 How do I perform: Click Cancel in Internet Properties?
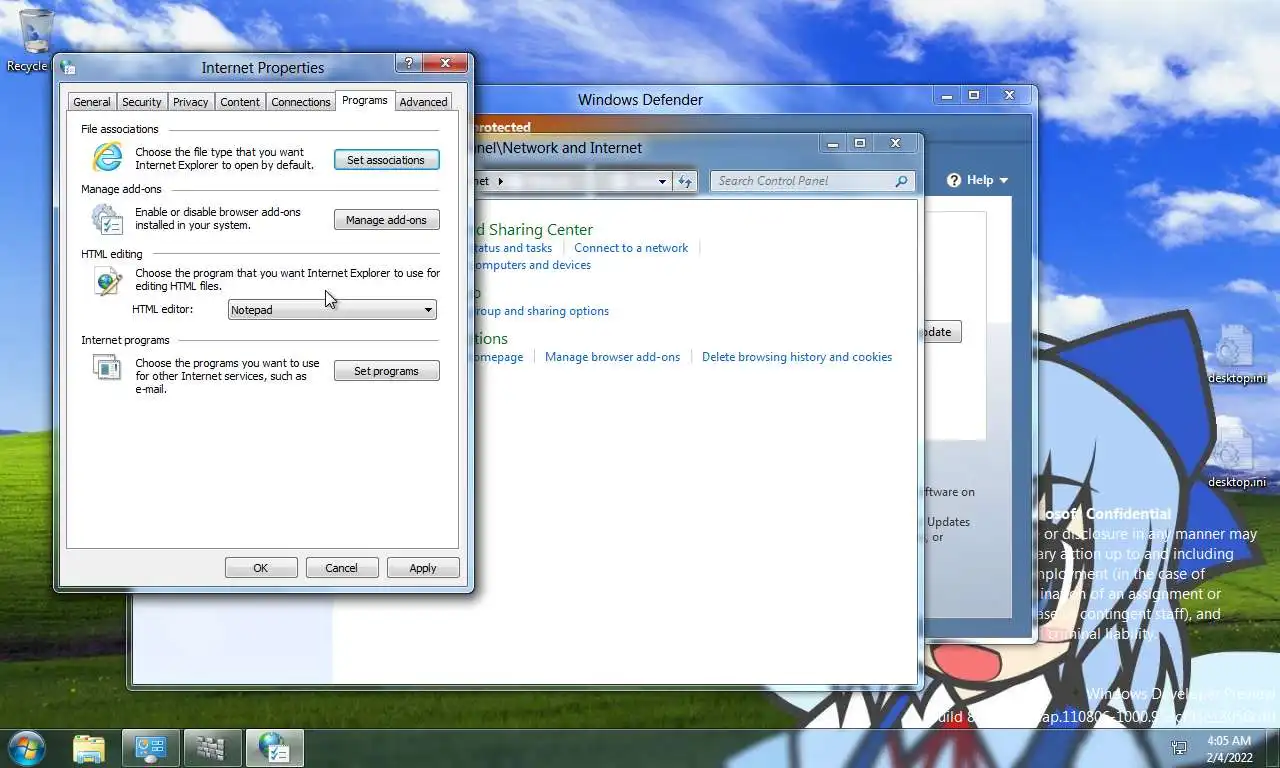(x=341, y=568)
